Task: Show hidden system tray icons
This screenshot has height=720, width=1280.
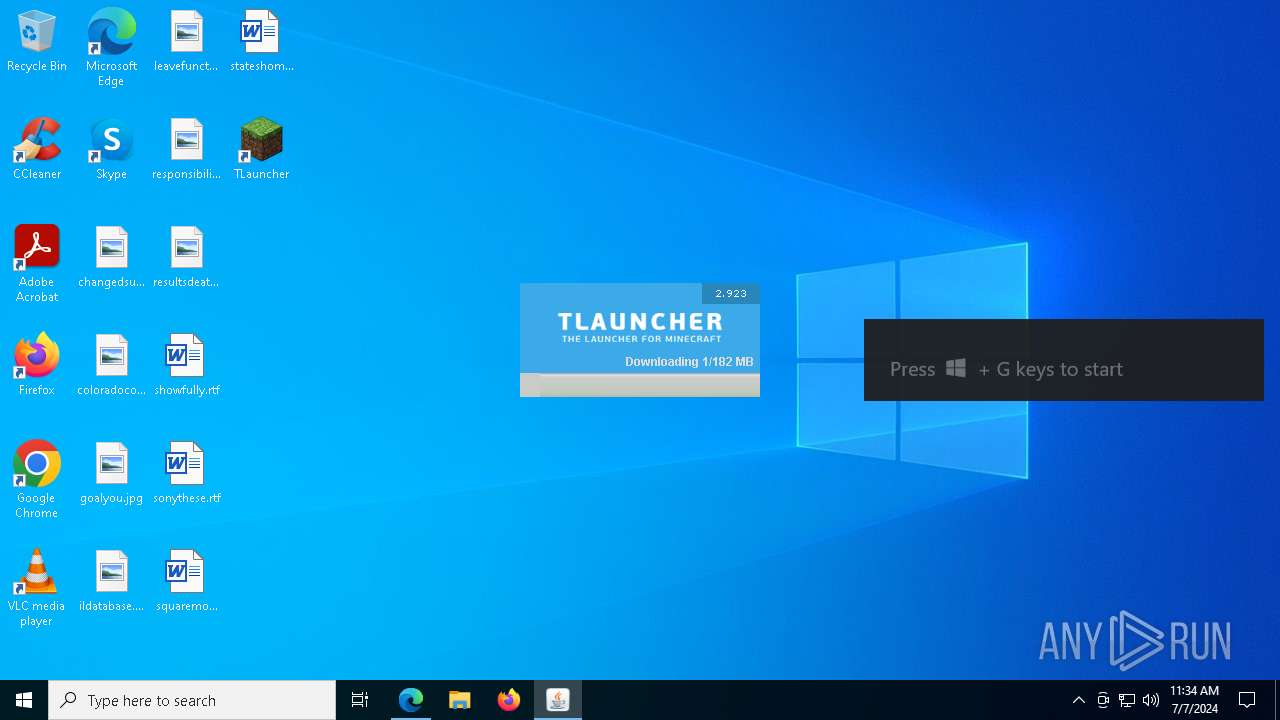Action: (x=1078, y=700)
